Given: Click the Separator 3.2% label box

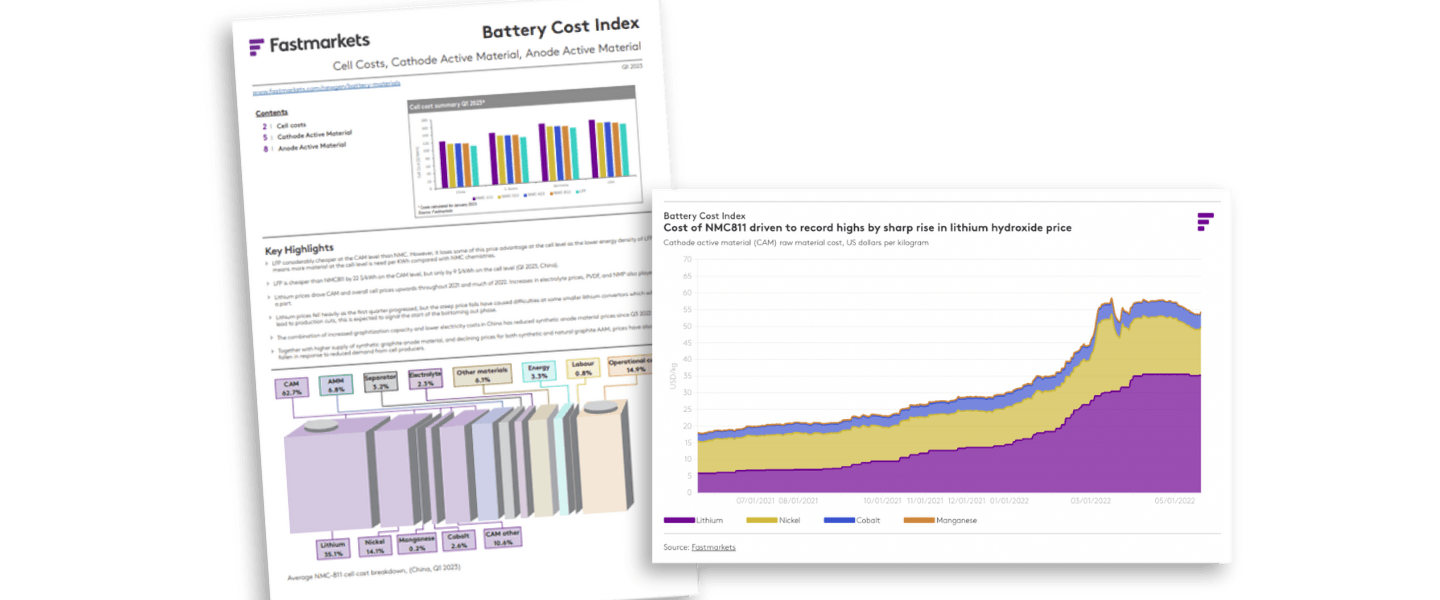Looking at the screenshot, I should 380,384.
